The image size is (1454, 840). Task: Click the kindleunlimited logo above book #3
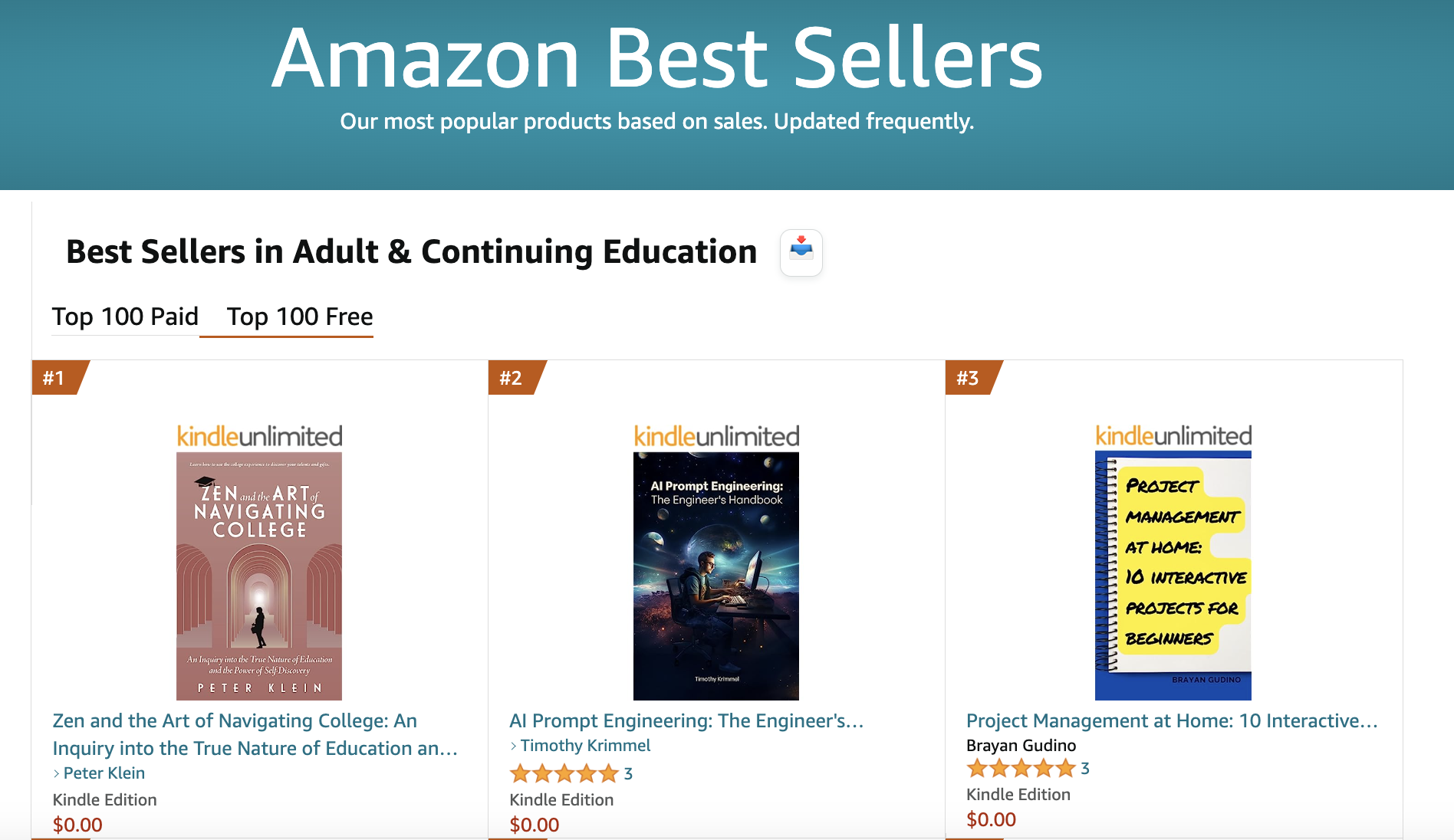click(x=1173, y=435)
